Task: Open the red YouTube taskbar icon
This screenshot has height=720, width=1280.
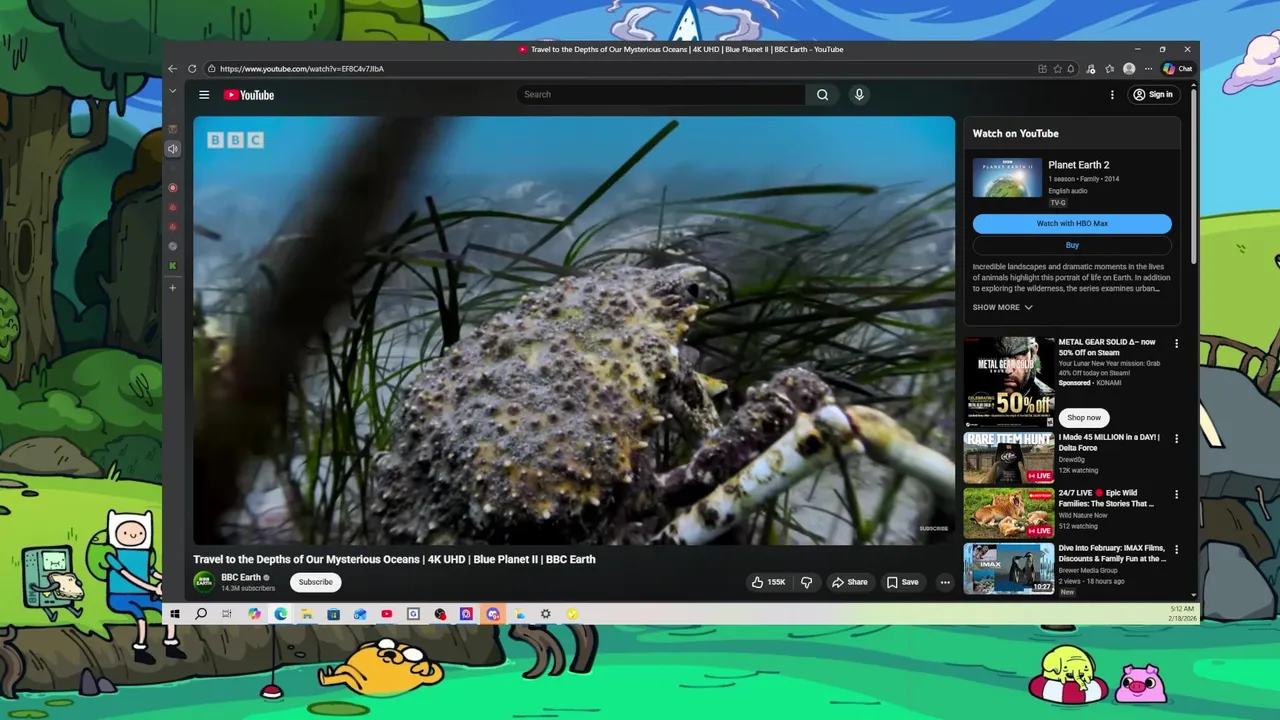Action: coord(387,614)
